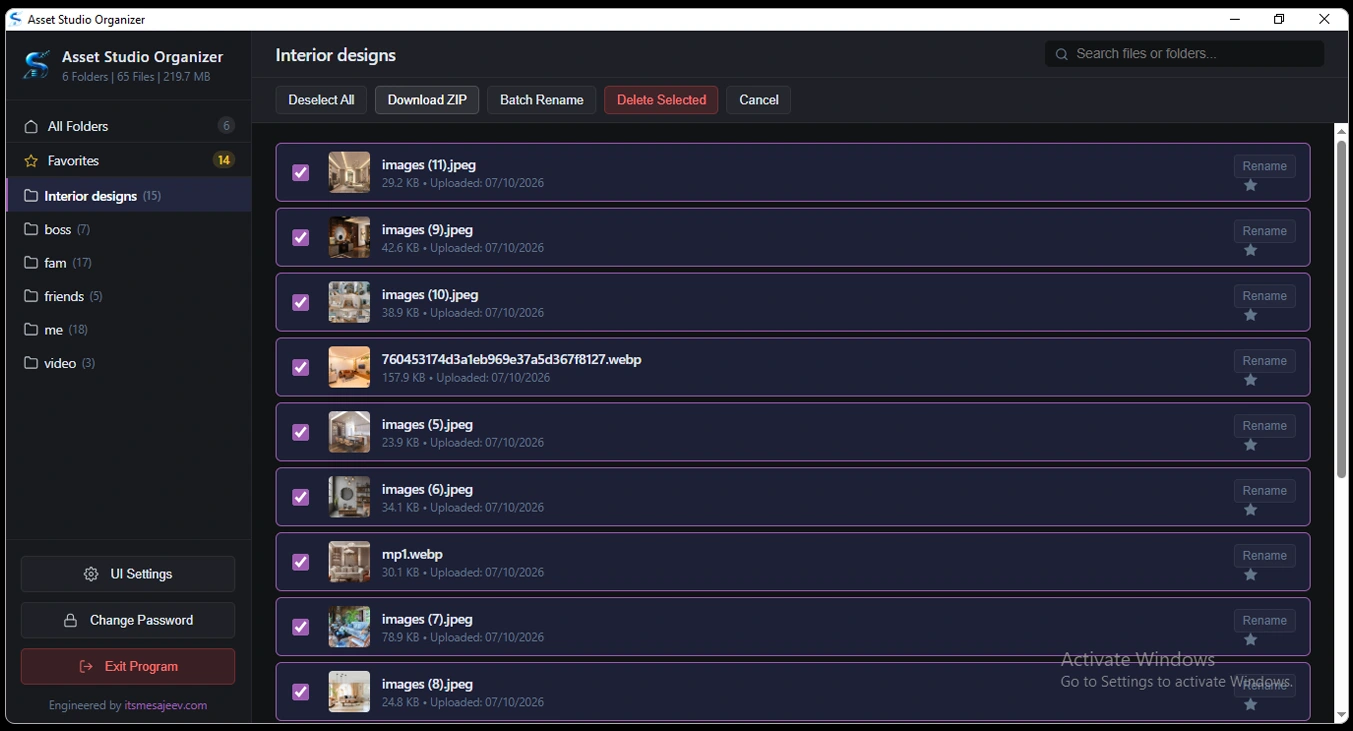Click the Asset Studio Organizer logo

[36, 65]
